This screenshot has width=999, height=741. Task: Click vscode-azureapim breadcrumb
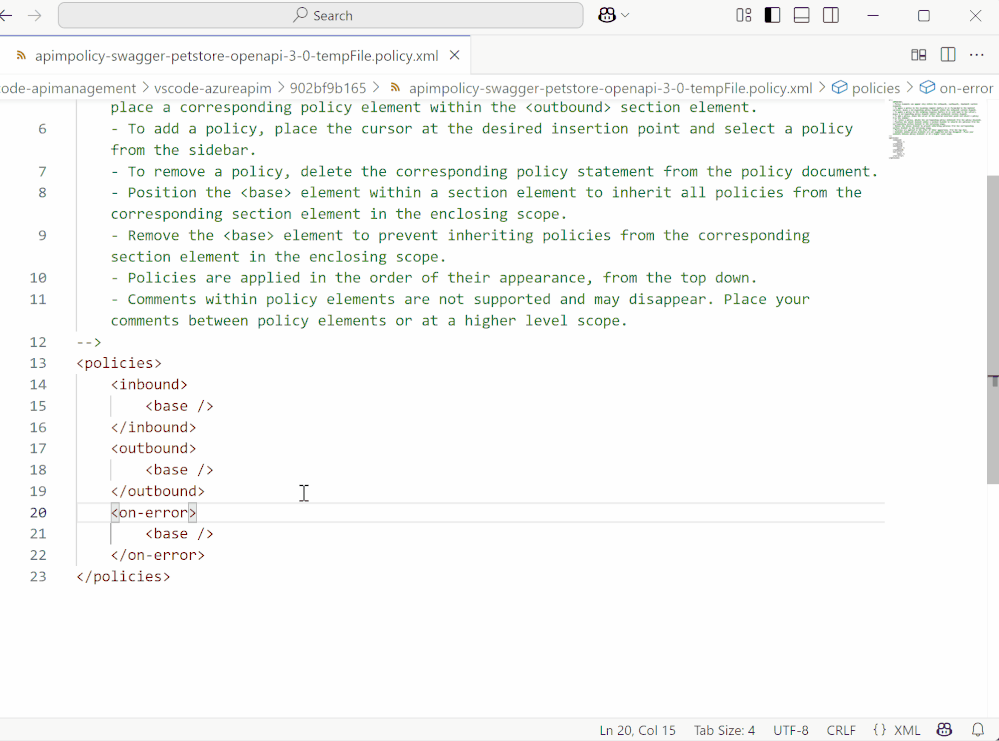213,88
